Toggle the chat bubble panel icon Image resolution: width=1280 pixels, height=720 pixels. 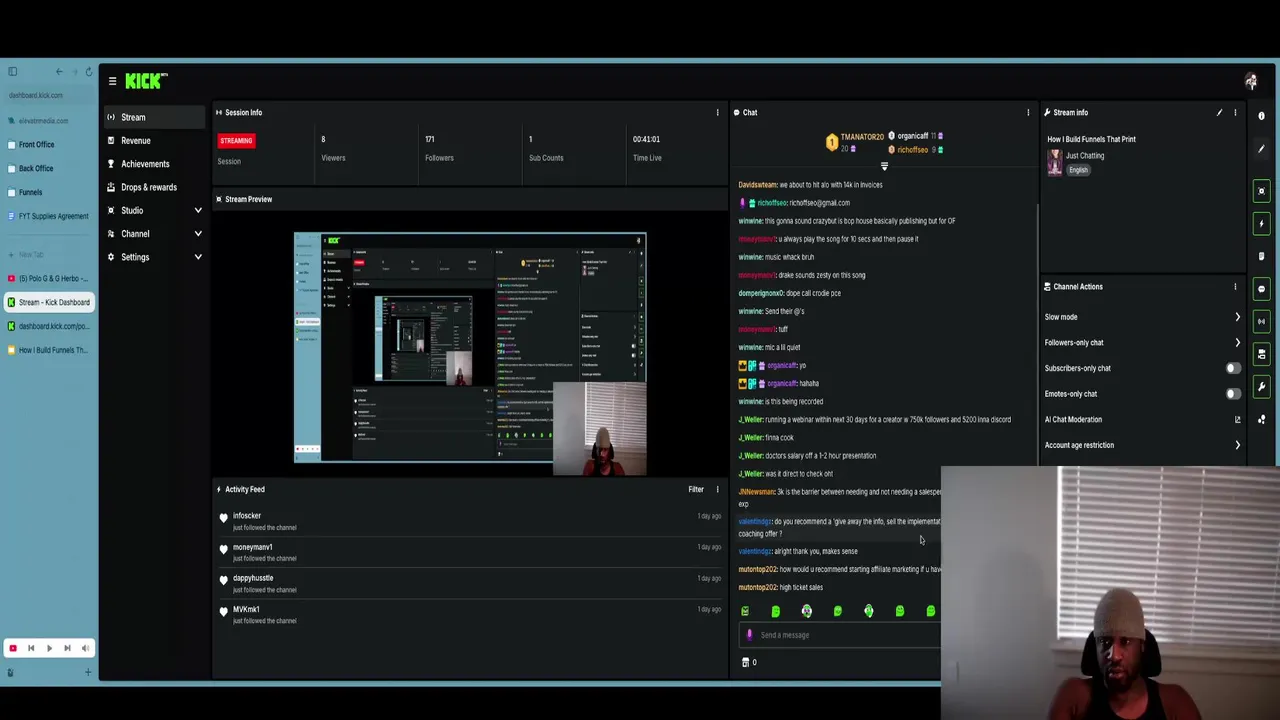click(x=1261, y=289)
